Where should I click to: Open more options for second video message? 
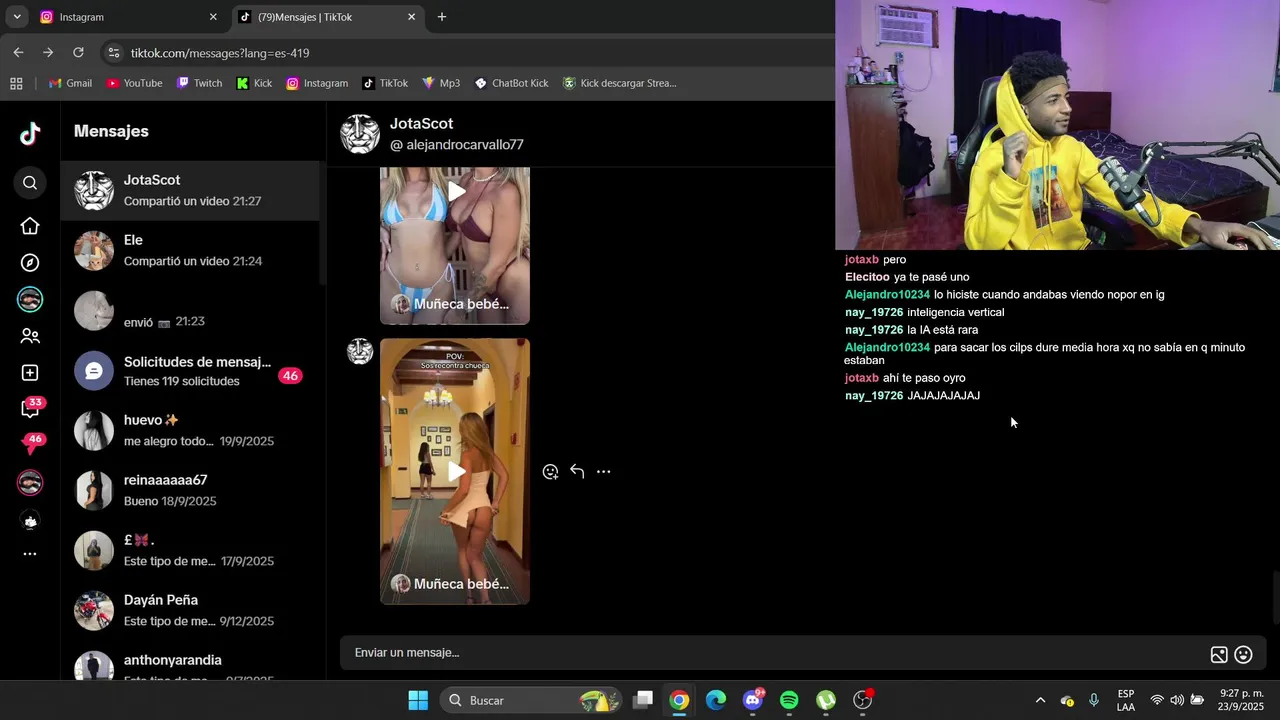[603, 471]
